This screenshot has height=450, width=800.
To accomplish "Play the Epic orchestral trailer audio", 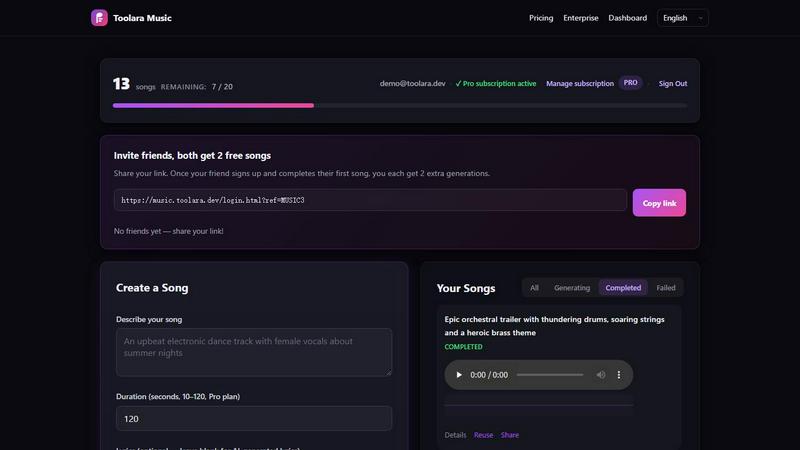I will click(x=459, y=375).
